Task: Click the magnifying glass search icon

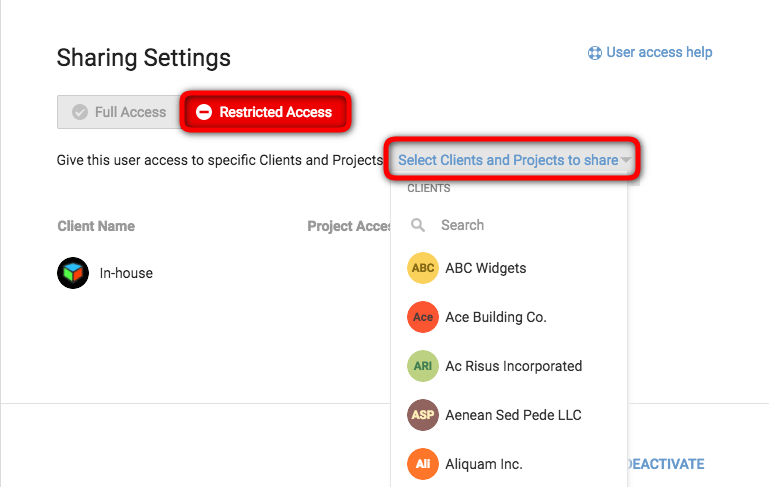Action: [x=418, y=225]
